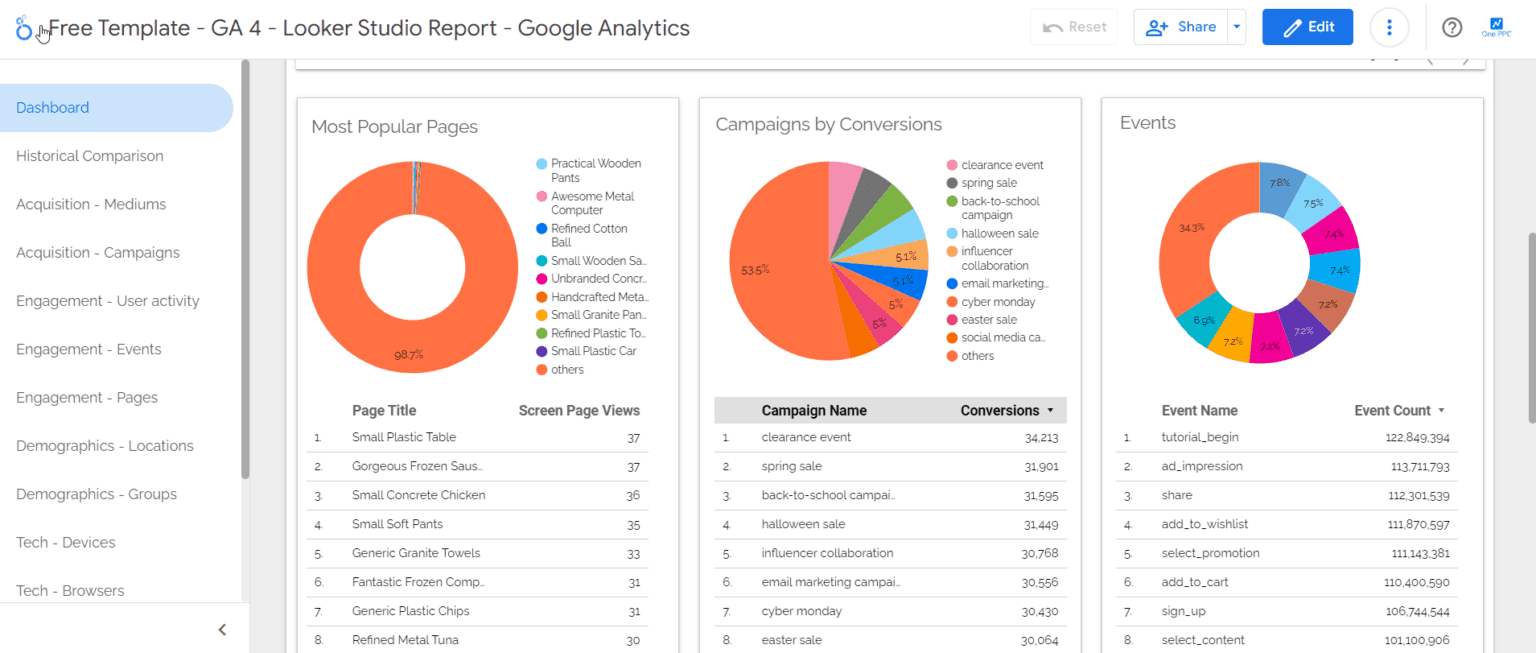Screen dimensions: 1536x653
Task: Open the more options three-dot menu
Action: (1389, 27)
